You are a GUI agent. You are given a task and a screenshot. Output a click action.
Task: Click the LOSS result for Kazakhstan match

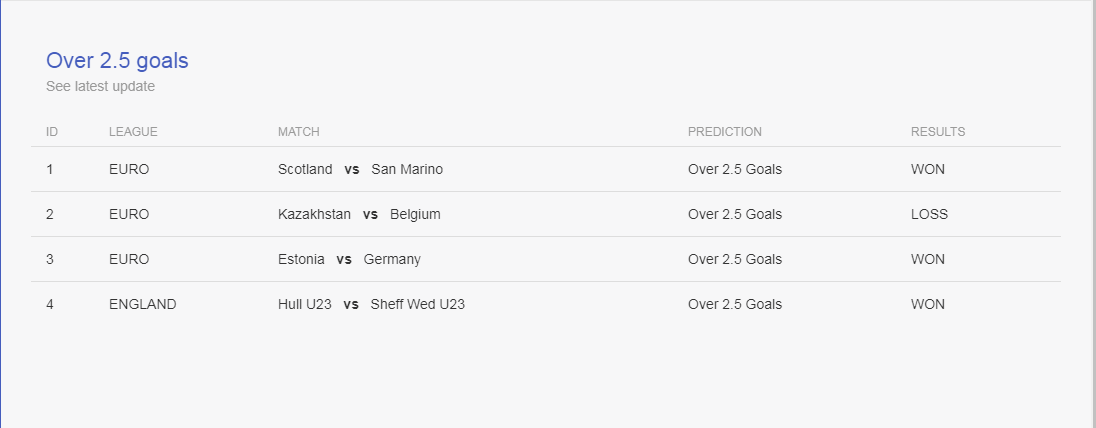(930, 214)
